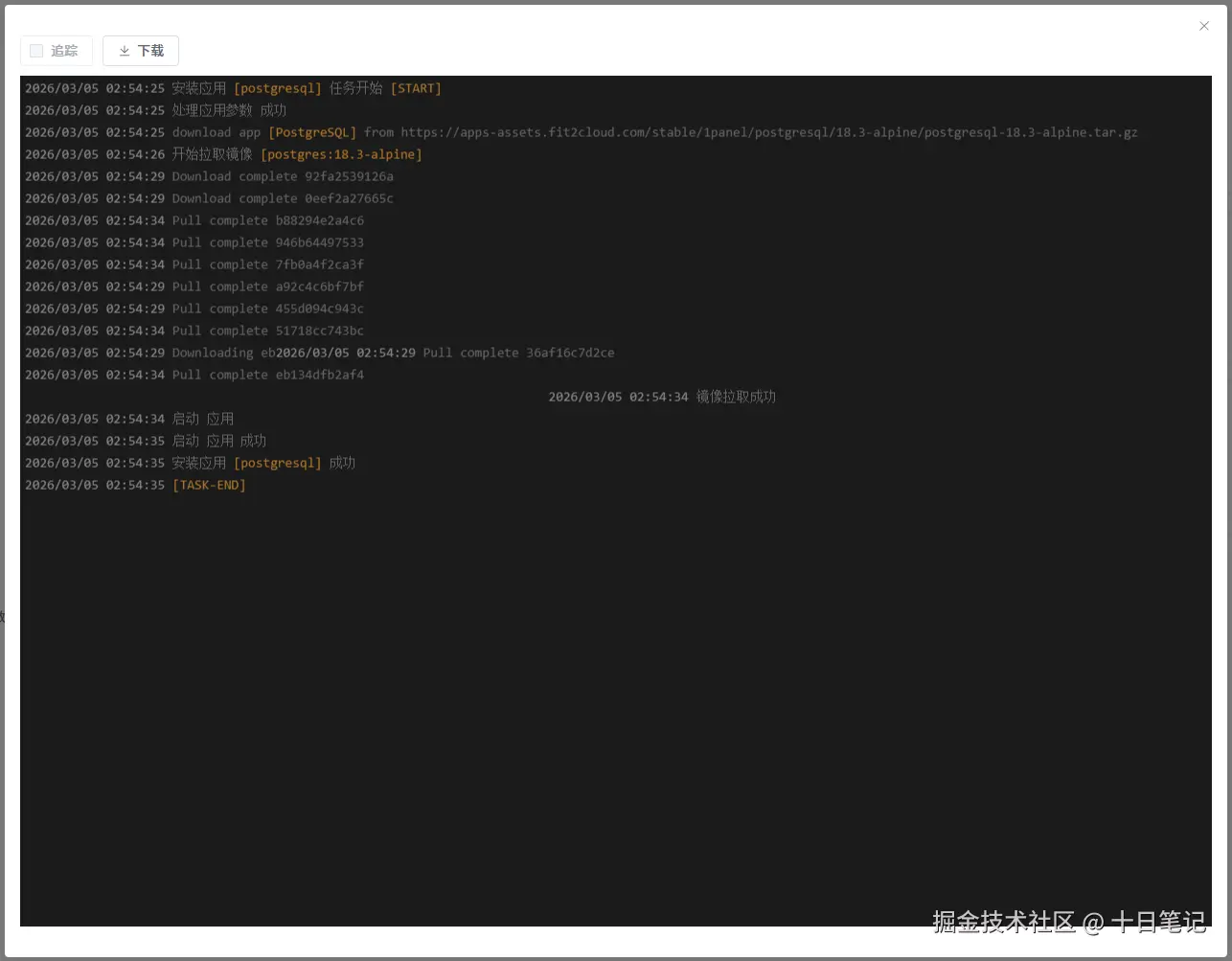This screenshot has height=961, width=1232.
Task: Click the apps-assets.fit2cloud.com download URL
Action: [x=769, y=132]
